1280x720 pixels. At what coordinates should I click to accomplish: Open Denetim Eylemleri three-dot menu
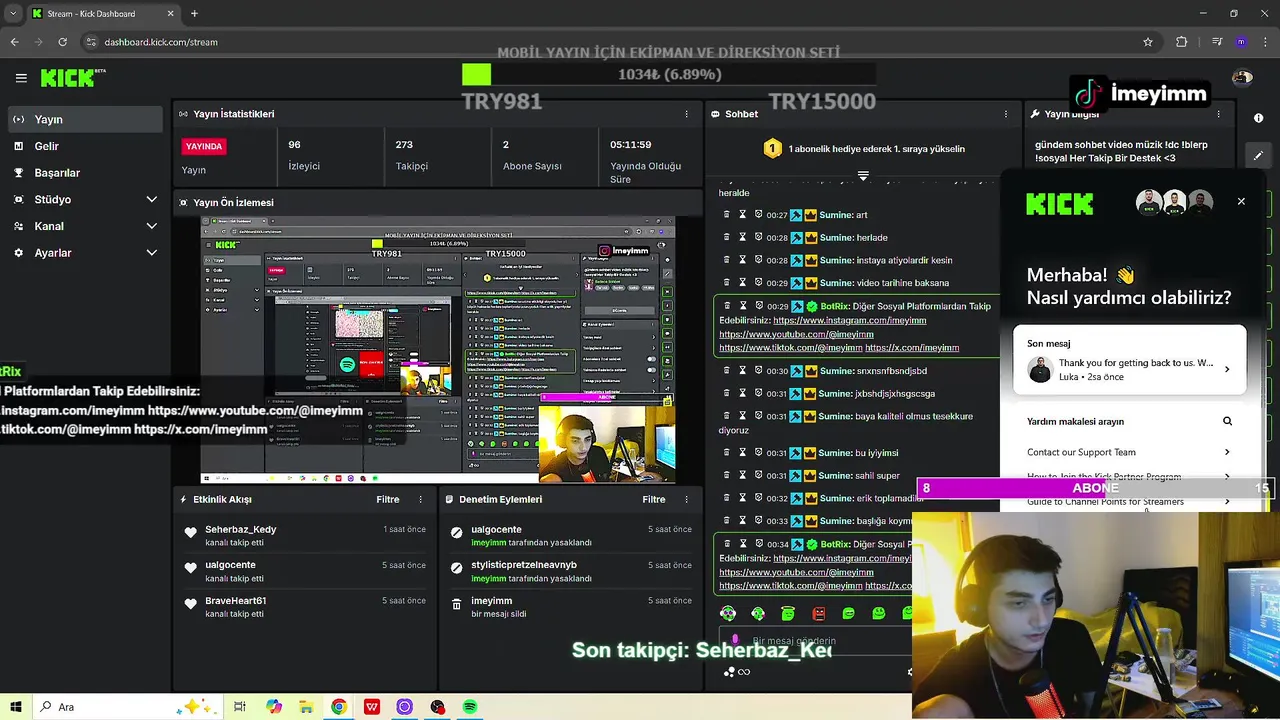(686, 499)
